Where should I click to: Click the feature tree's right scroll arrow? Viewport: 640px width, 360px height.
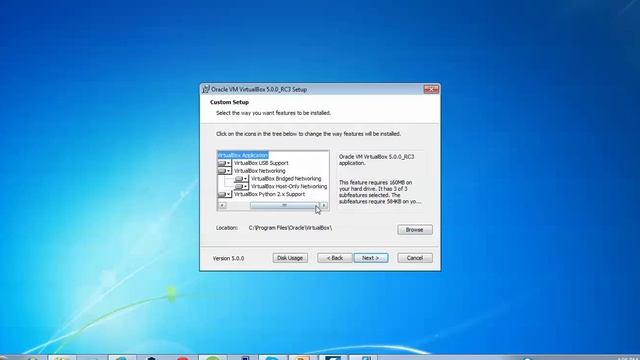coord(324,205)
